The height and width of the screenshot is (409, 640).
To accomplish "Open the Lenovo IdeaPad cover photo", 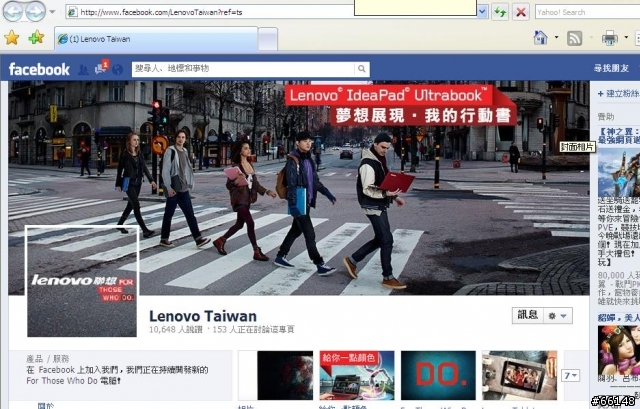I will click(299, 188).
